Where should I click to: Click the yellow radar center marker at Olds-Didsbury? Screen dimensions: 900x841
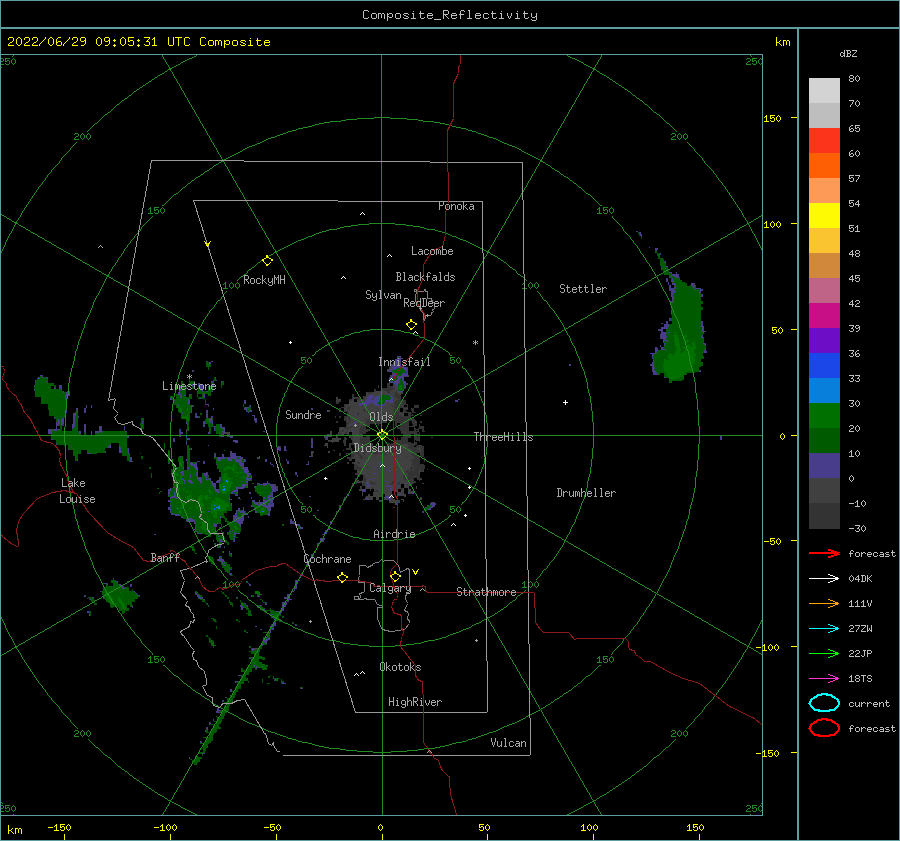pyautogui.click(x=382, y=435)
